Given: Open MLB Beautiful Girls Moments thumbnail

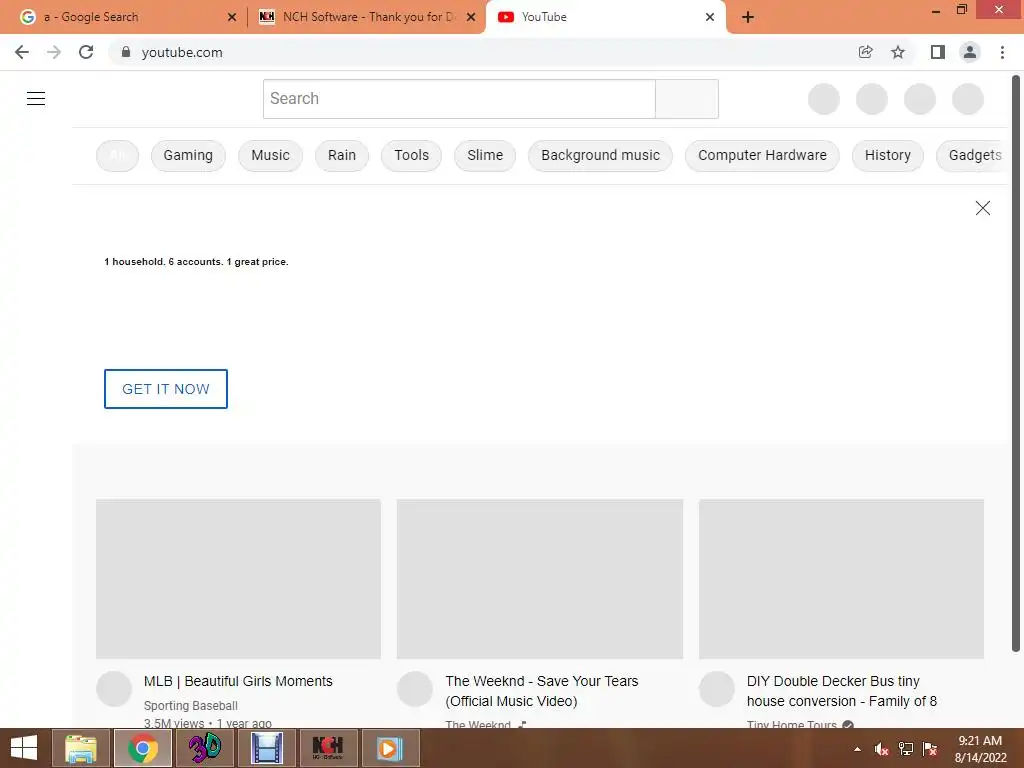Looking at the screenshot, I should tap(238, 579).
